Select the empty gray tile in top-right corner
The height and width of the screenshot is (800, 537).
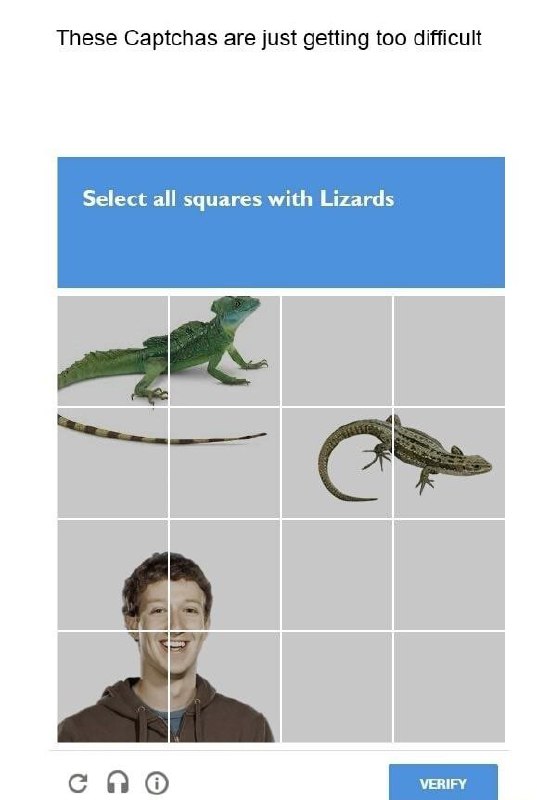coord(449,351)
